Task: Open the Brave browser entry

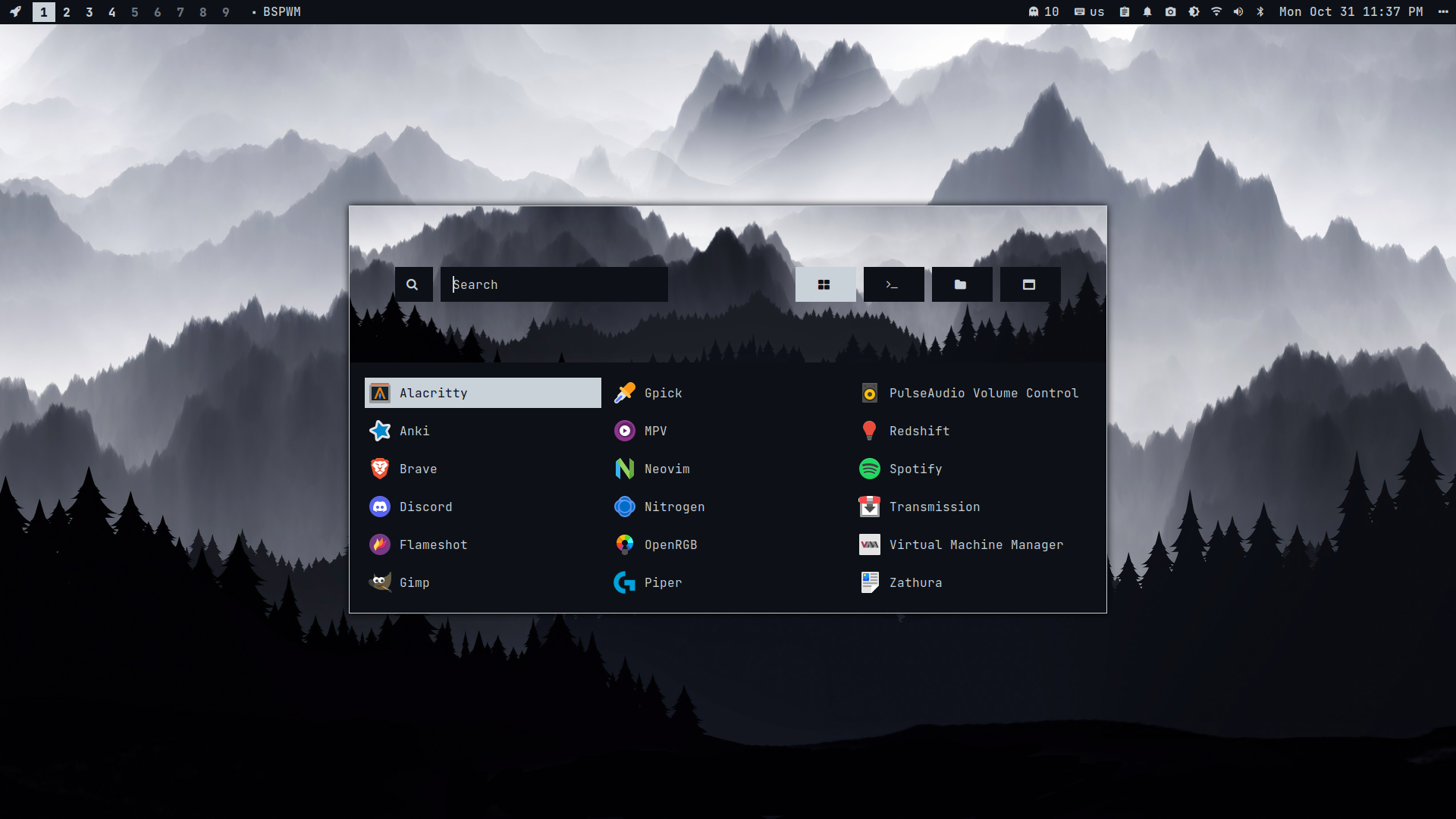Action: tap(417, 469)
